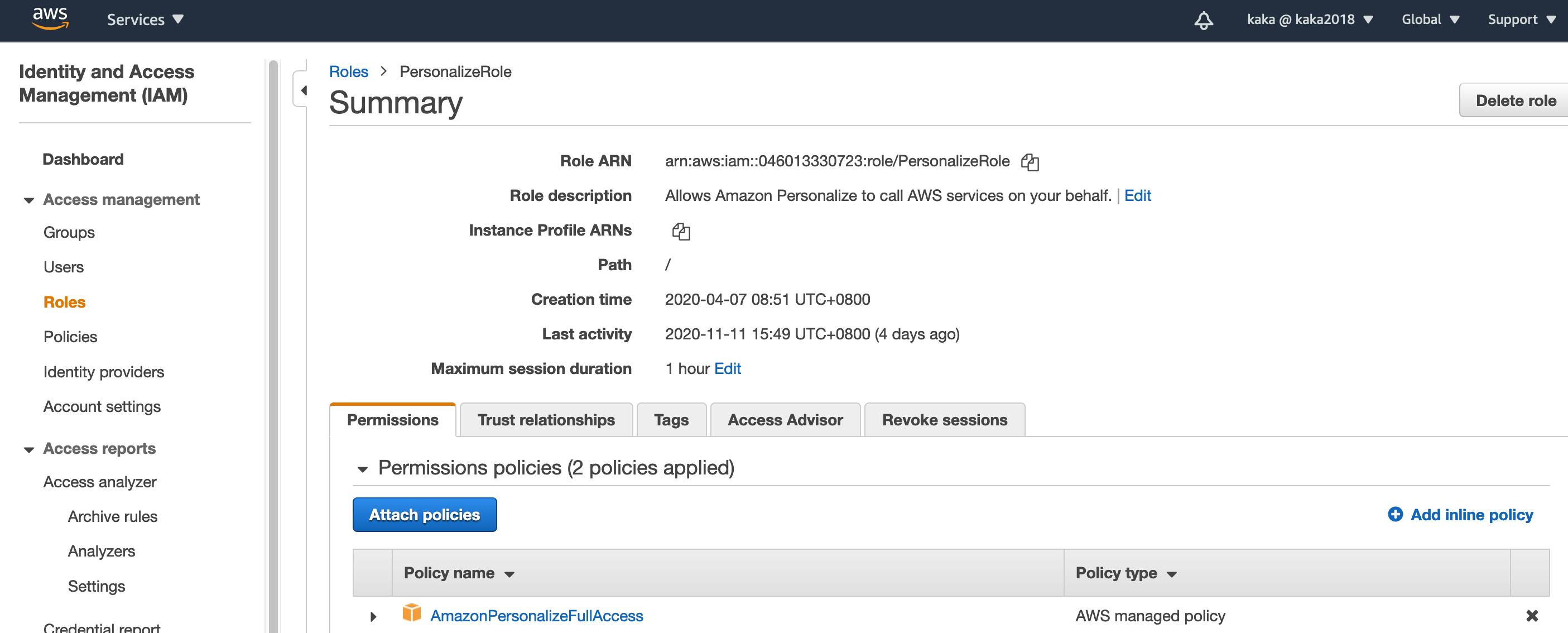The height and width of the screenshot is (633, 1568).
Task: Click the Attach policies button
Action: click(424, 515)
